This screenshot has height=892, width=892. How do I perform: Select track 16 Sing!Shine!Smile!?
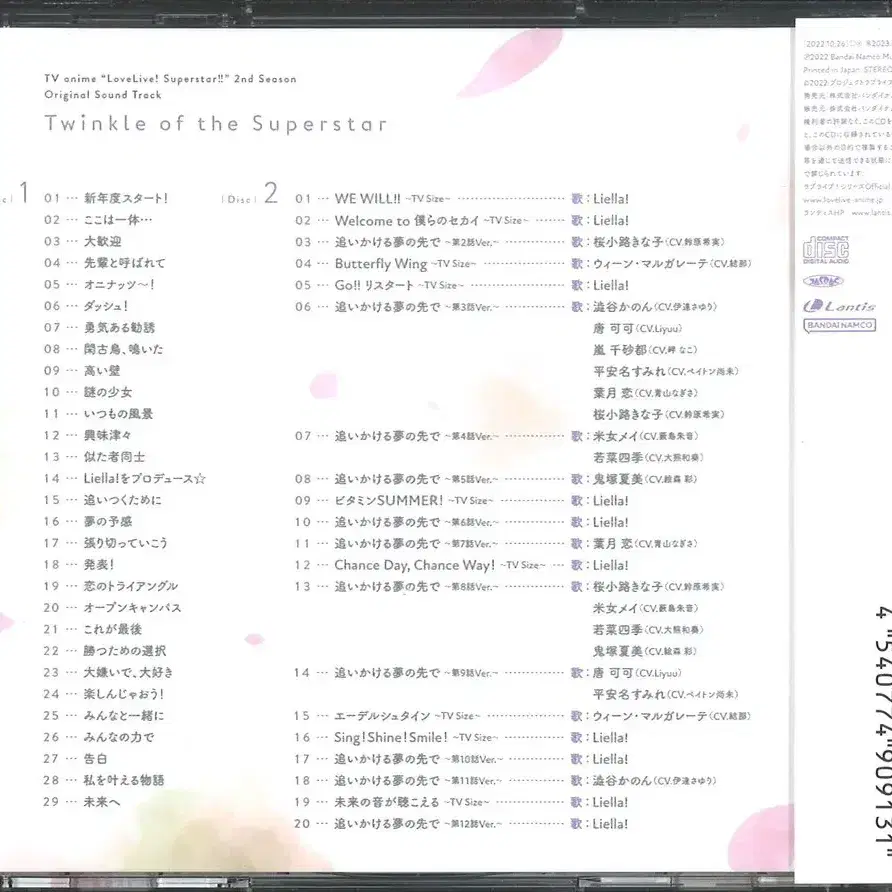point(461,737)
